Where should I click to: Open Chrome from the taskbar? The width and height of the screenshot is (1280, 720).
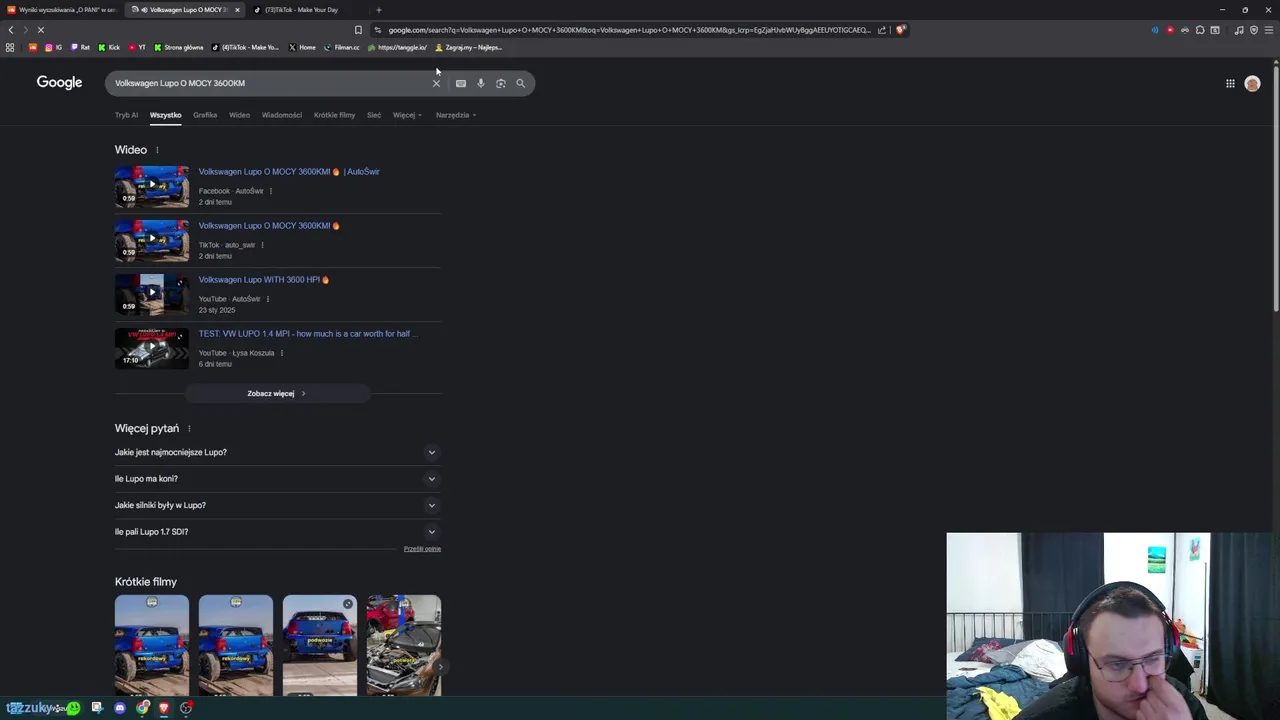142,708
